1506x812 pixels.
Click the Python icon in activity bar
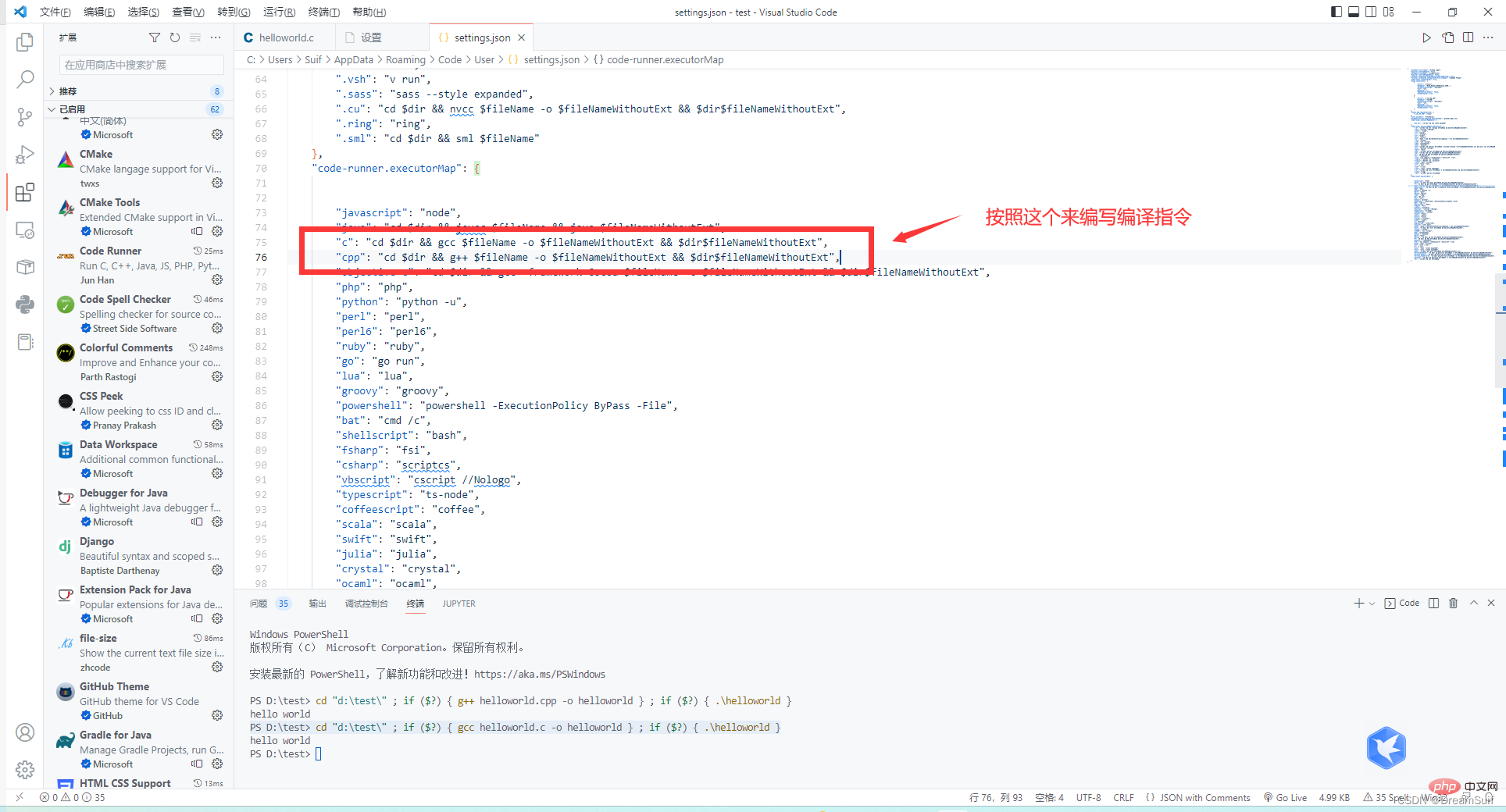point(25,304)
